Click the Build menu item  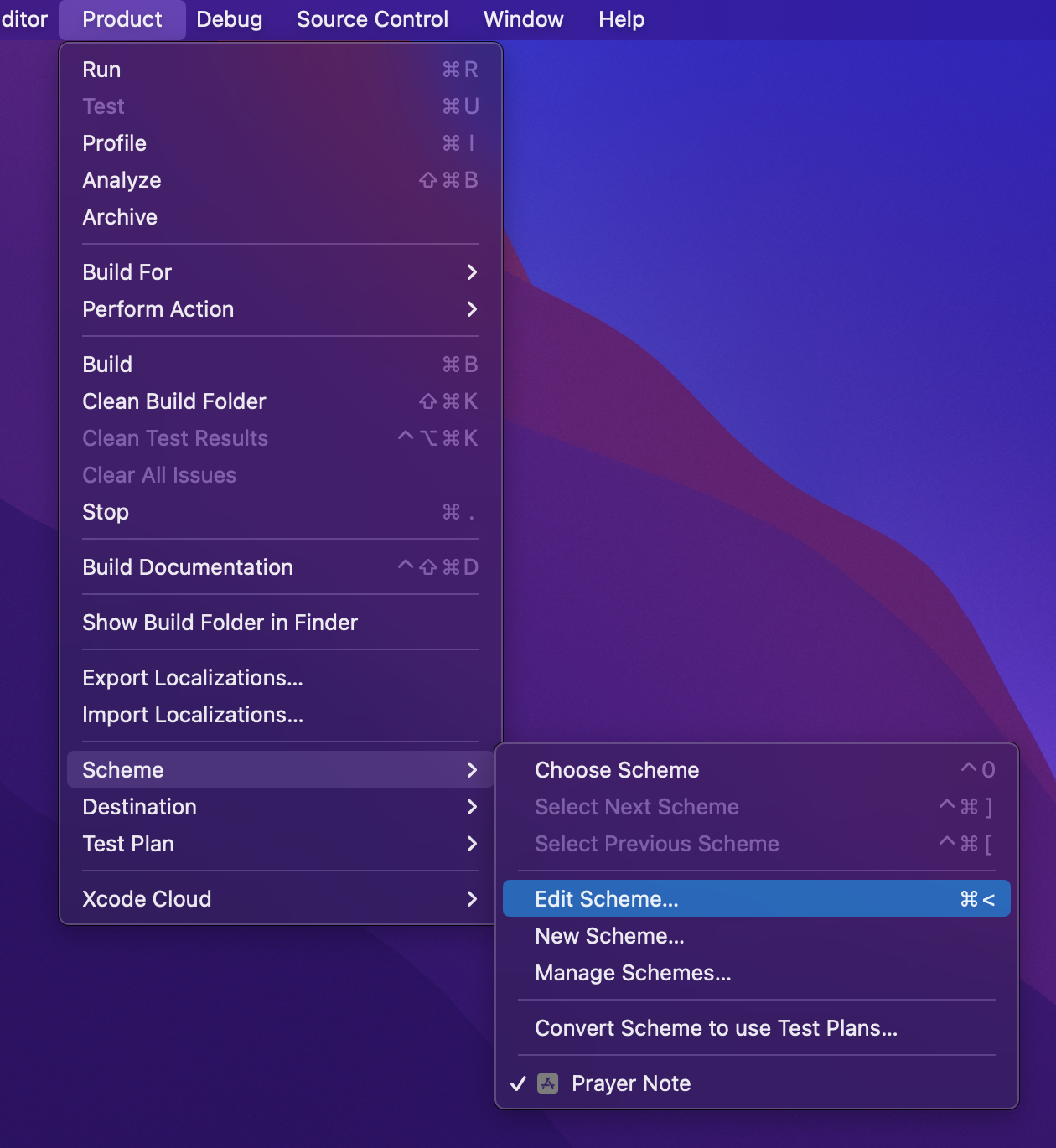[281, 365]
